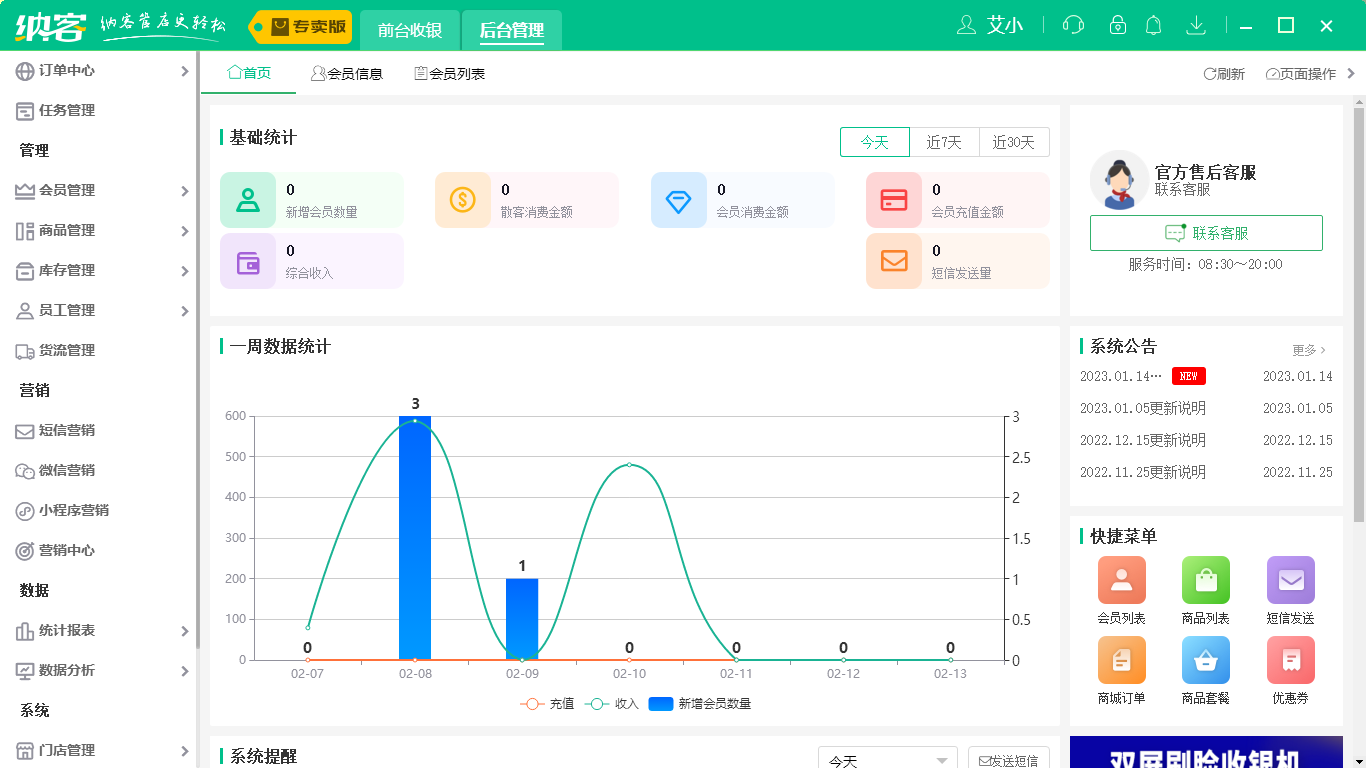Image resolution: width=1366 pixels, height=768 pixels.
Task: Switch to the 会员信息 tab
Action: [348, 73]
